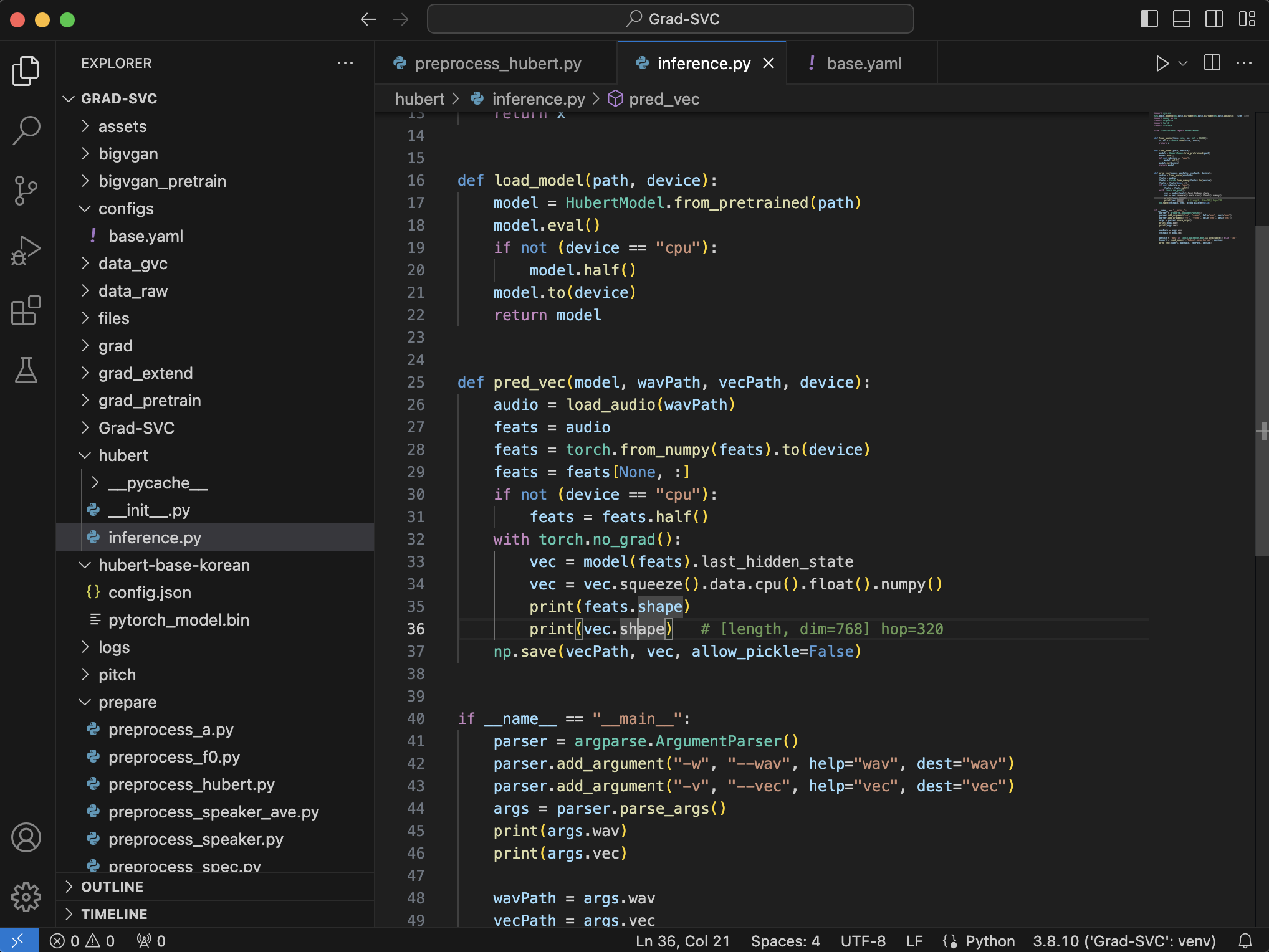Screen dimensions: 1269x952
Task: Open the Source Control view
Action: 26,191
